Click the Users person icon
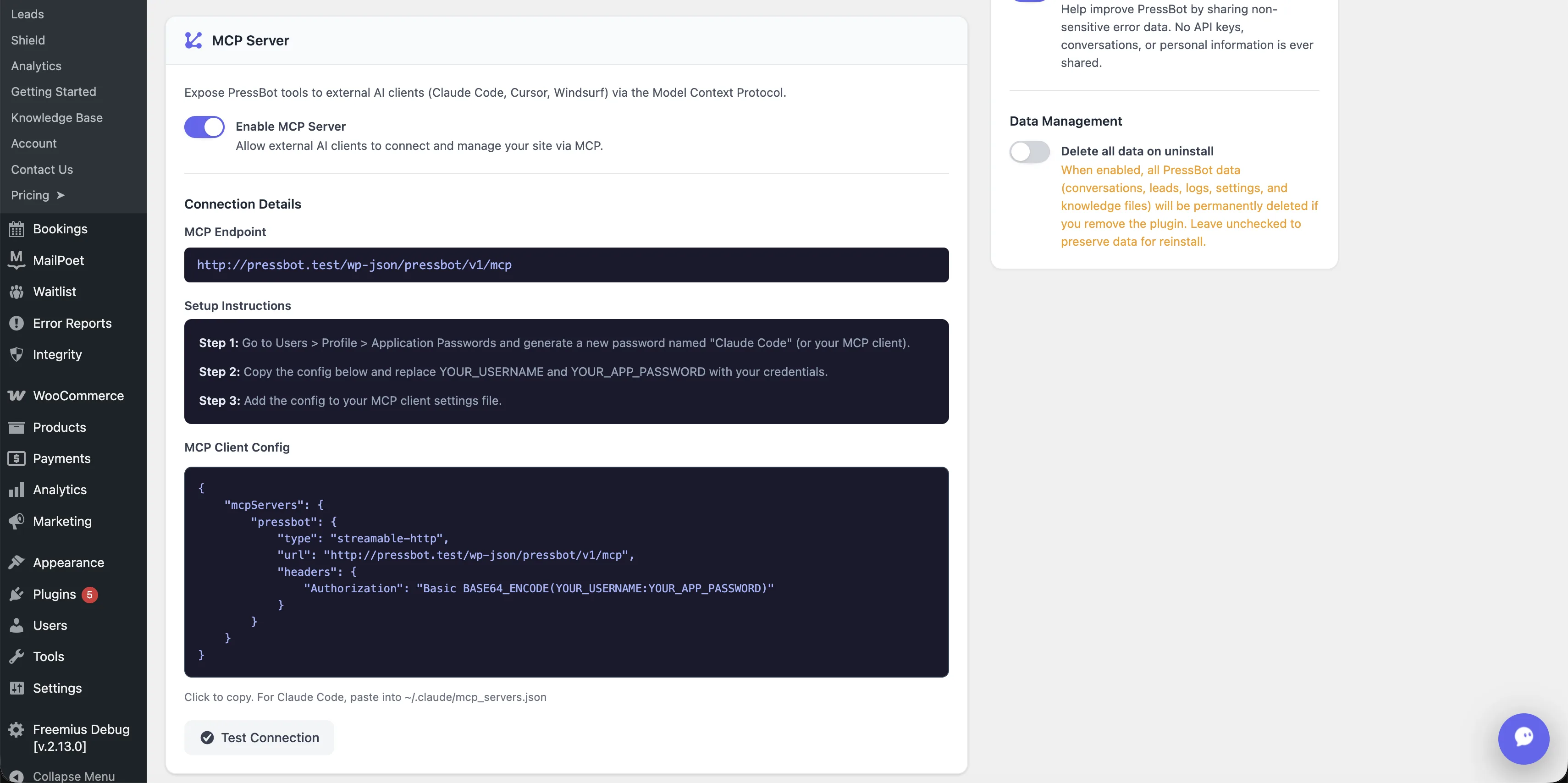This screenshot has height=783, width=1568. 17,625
